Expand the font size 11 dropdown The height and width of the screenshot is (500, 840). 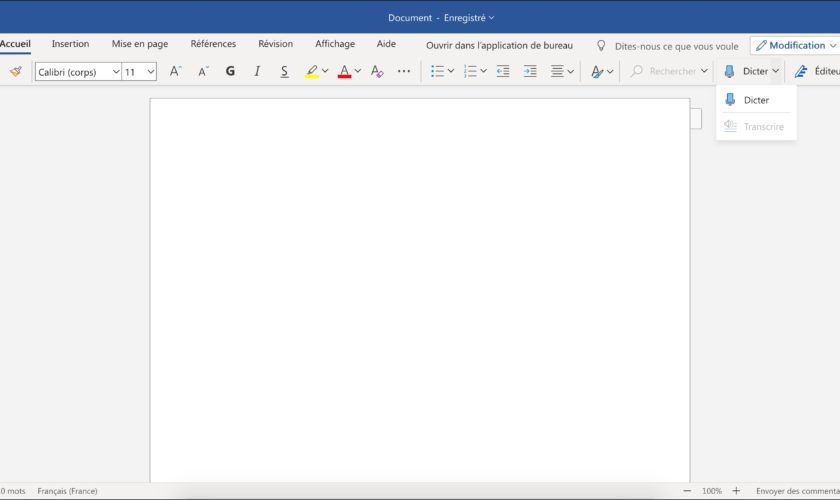point(150,72)
